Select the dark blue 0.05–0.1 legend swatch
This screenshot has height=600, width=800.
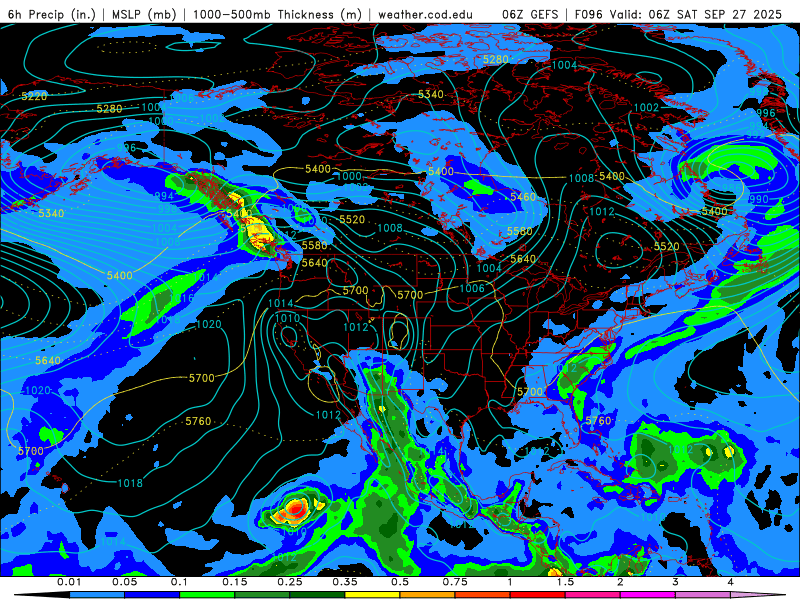[x=152, y=595]
